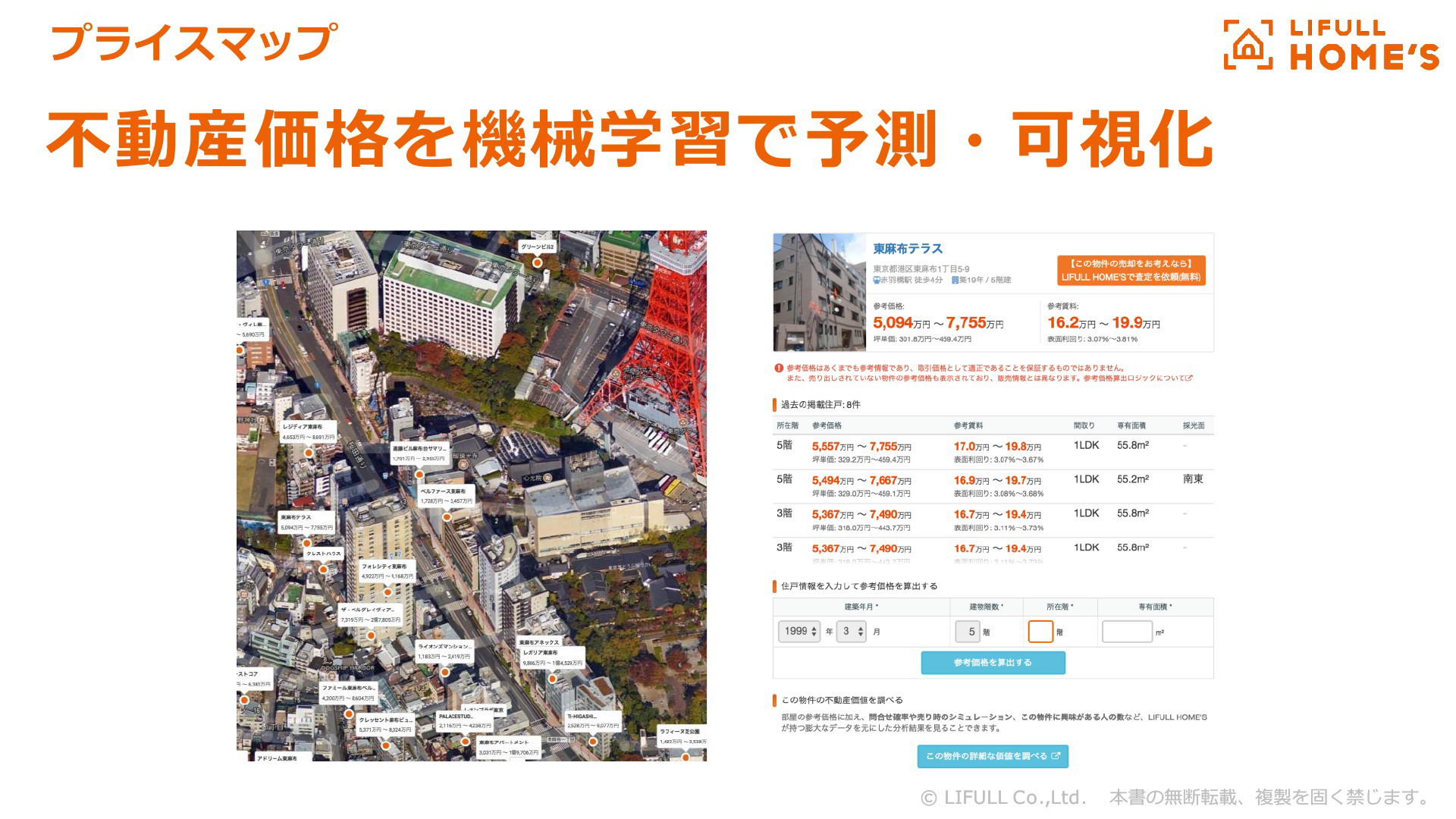Click the 過去の掲載住戸: 8件 heading
Viewport: 1456px width, 819px height.
(821, 405)
